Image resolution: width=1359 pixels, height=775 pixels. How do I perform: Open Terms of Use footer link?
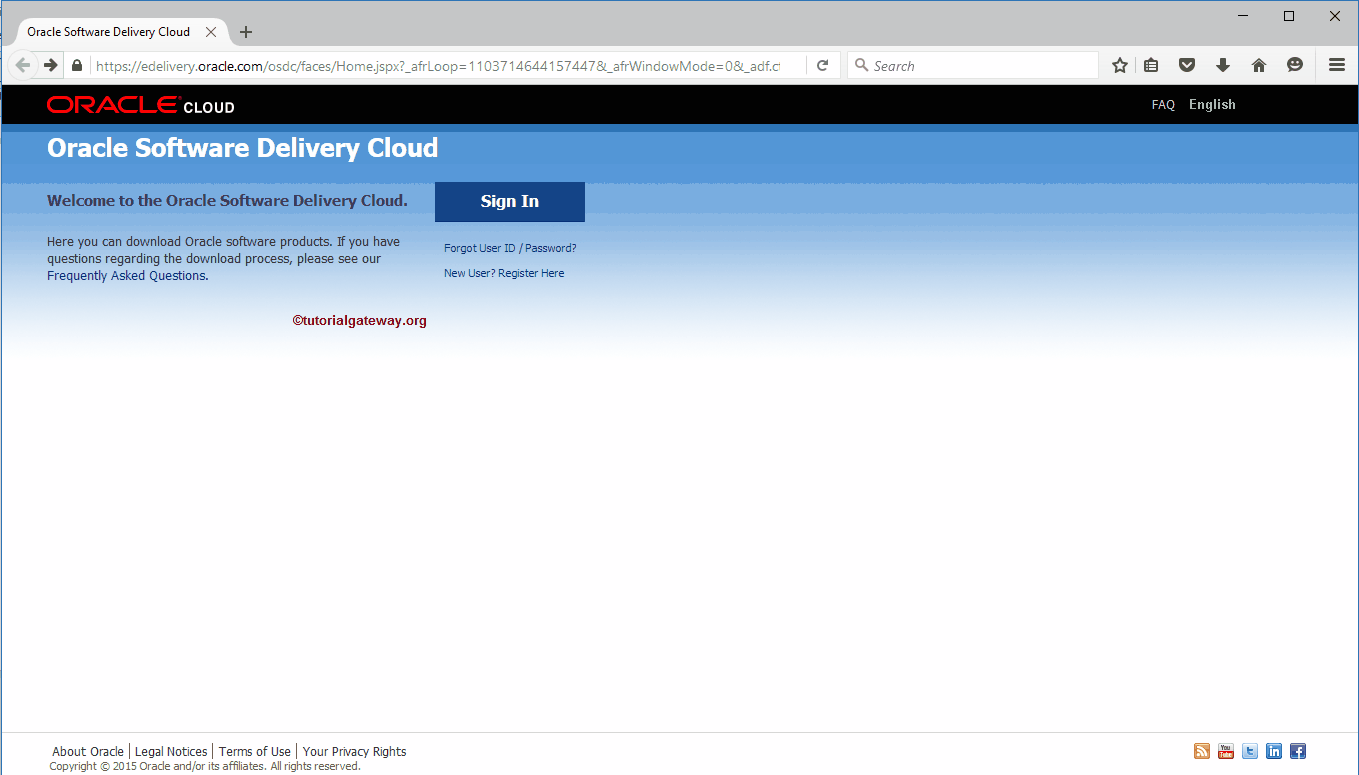click(x=255, y=752)
